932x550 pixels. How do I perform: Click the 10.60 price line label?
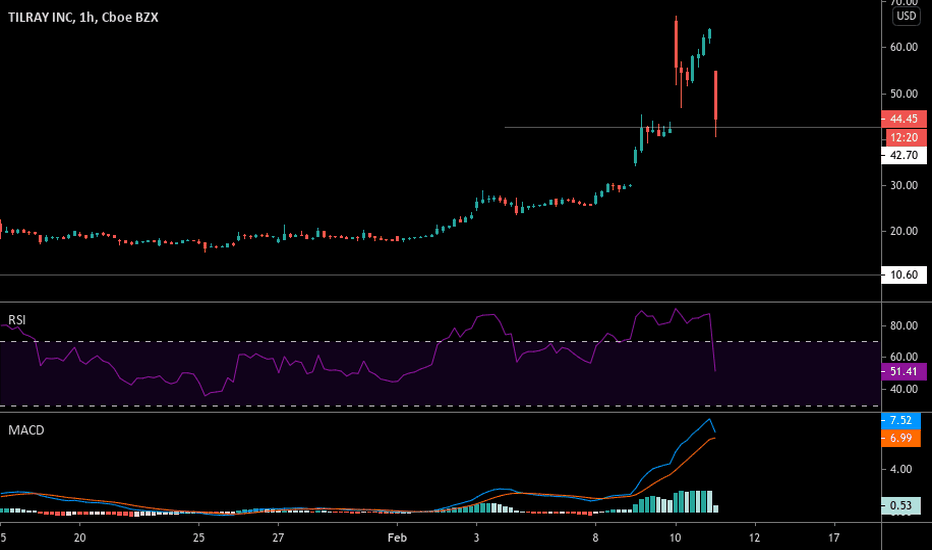tap(903, 275)
